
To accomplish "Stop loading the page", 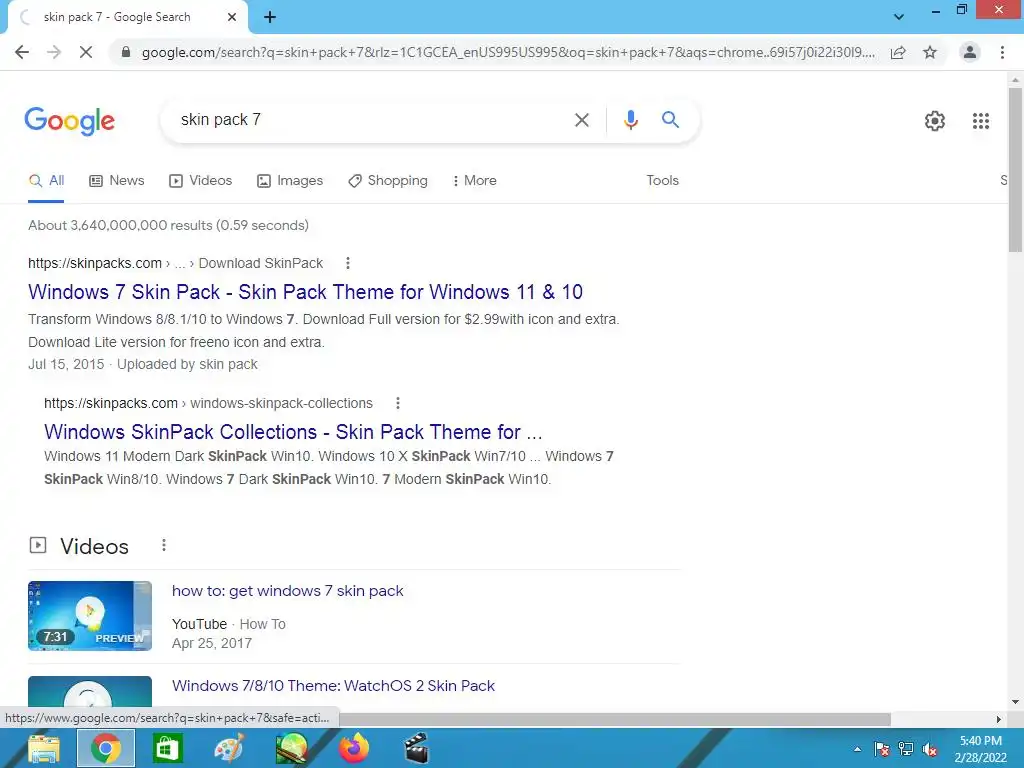I will pos(86,52).
